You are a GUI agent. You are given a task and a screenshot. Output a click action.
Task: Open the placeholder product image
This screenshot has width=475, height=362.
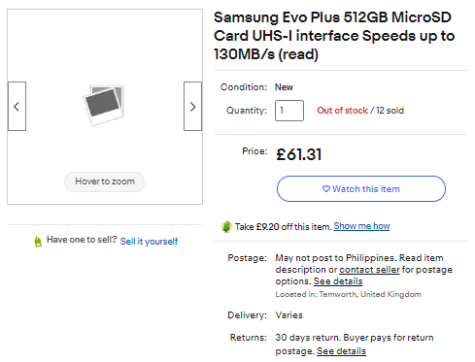coord(104,105)
